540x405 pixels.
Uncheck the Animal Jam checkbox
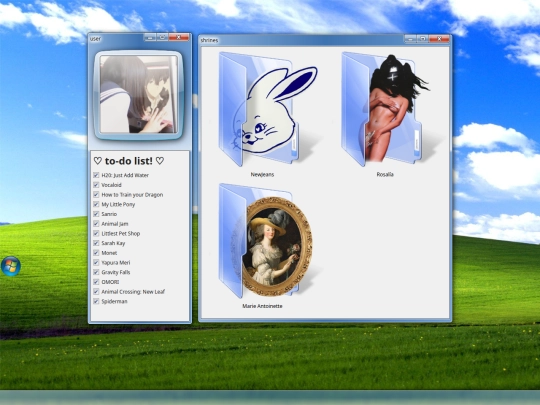96,224
